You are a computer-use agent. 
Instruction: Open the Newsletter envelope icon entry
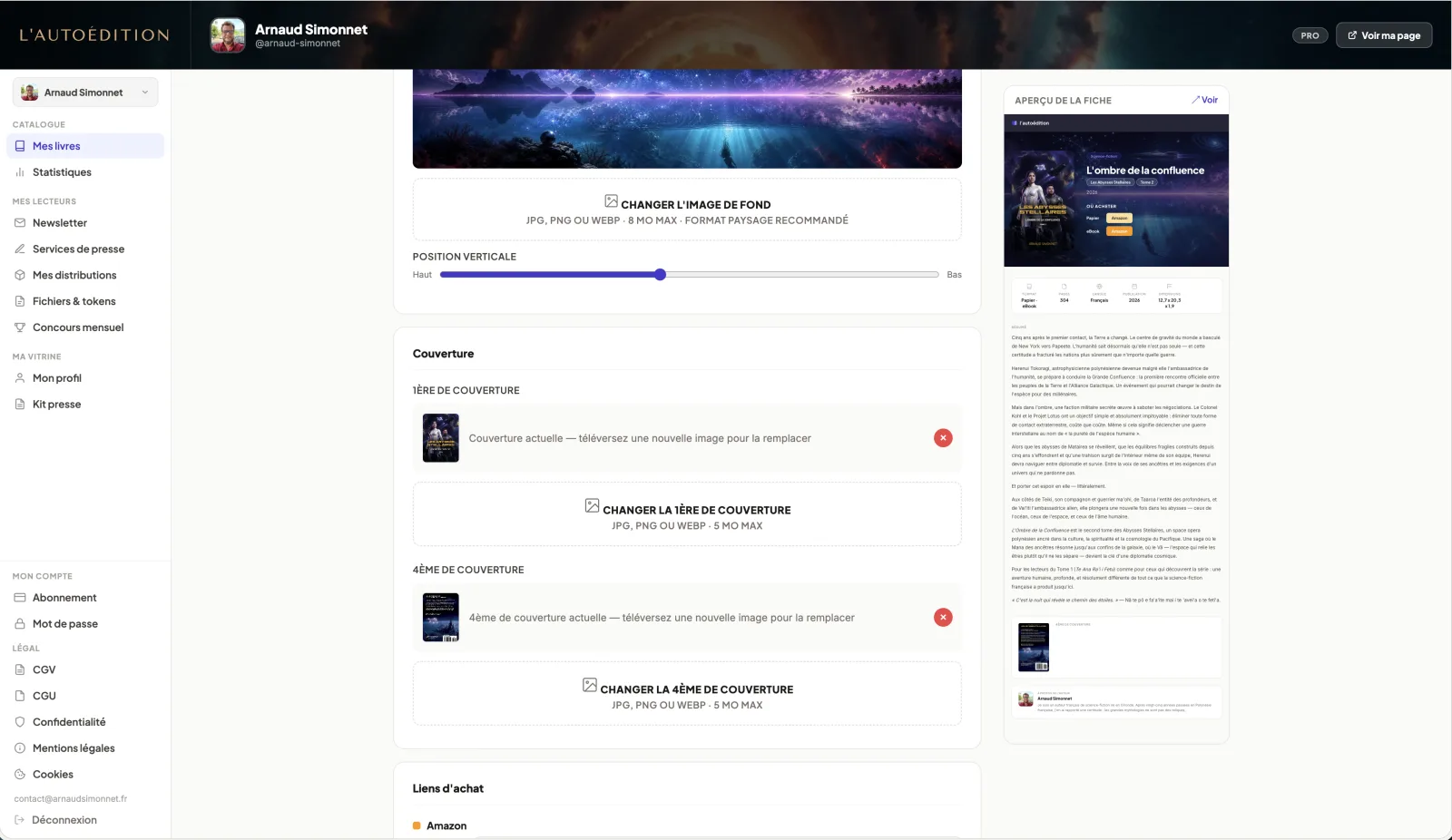tap(20, 223)
